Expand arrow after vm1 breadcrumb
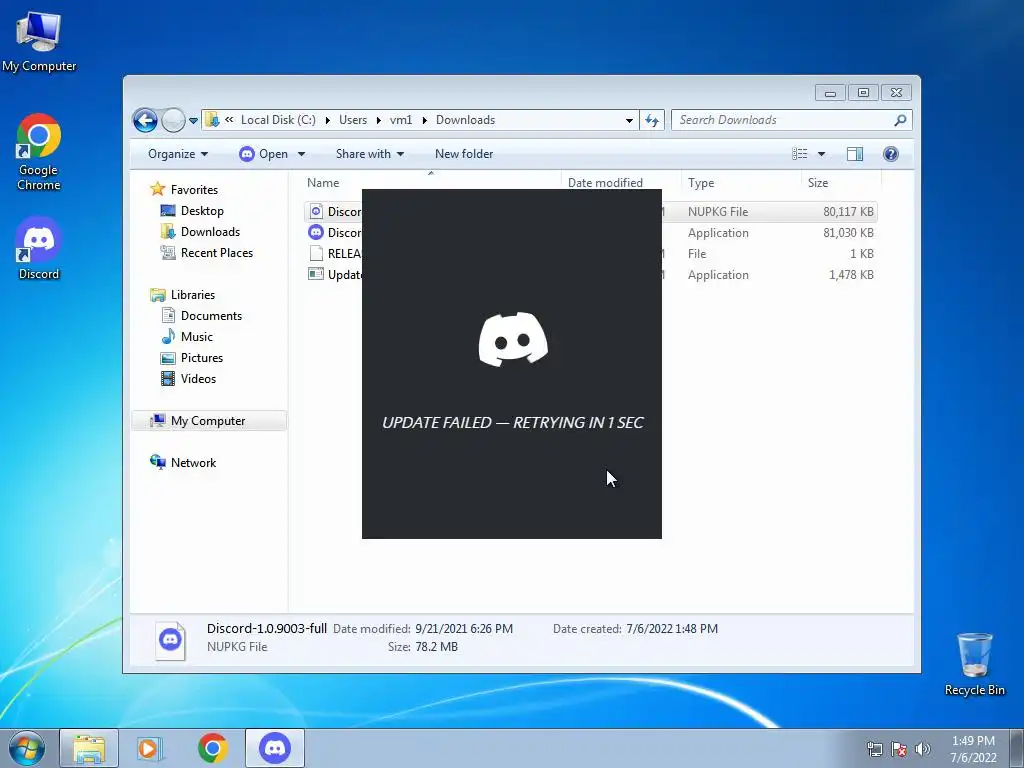The height and width of the screenshot is (768, 1024). coord(424,120)
